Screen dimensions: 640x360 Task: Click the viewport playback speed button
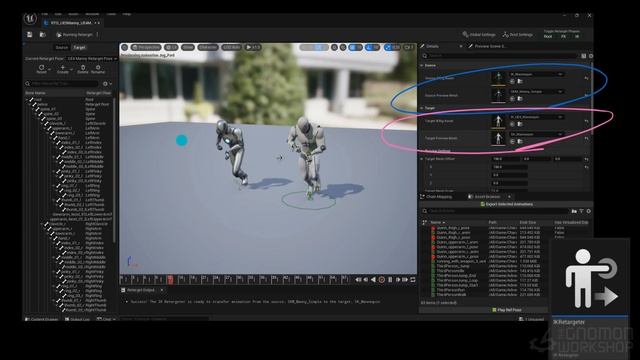point(253,47)
